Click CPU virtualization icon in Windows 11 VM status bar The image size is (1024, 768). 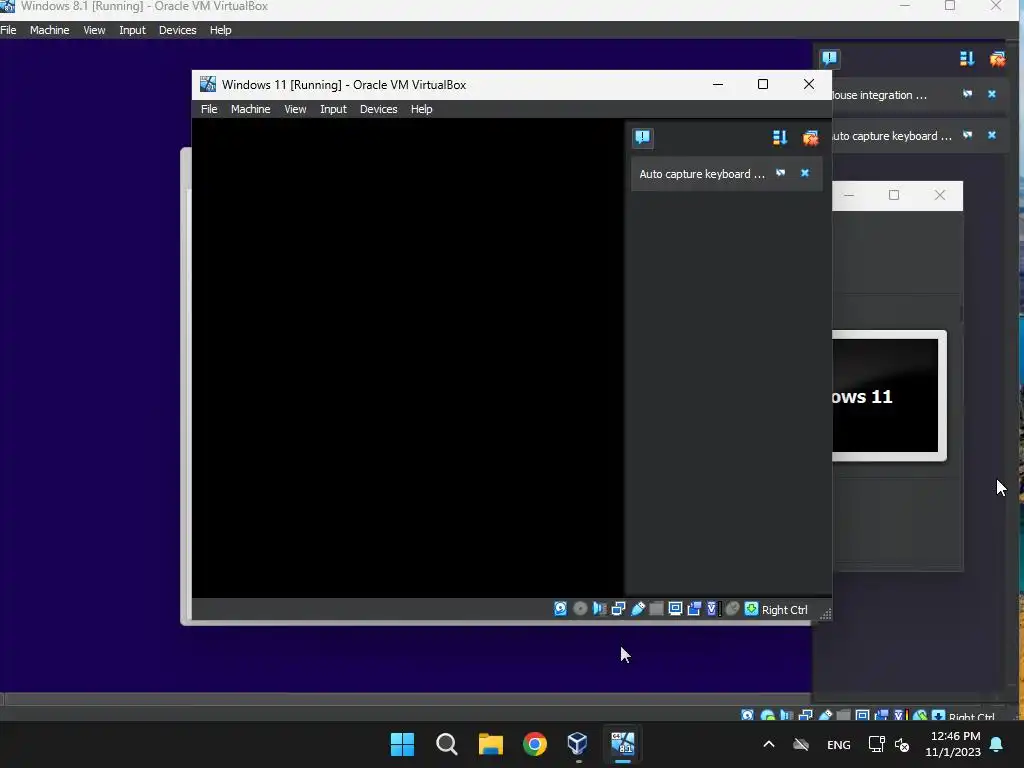[712, 609]
